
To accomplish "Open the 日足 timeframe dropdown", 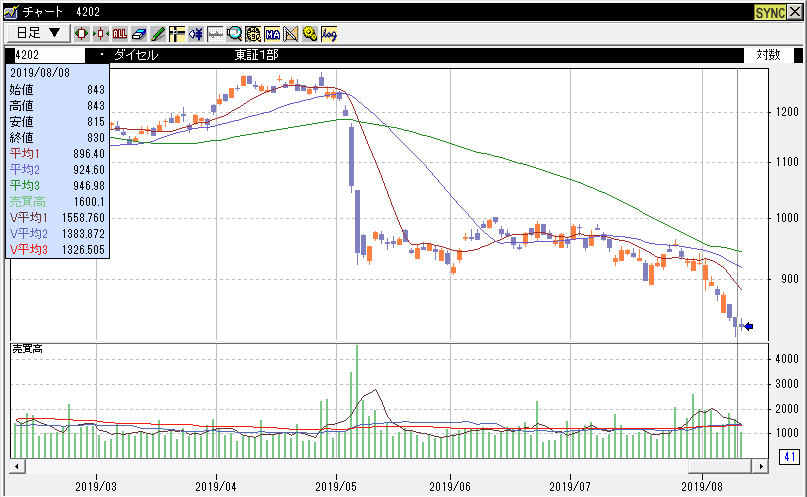I will tap(38, 33).
